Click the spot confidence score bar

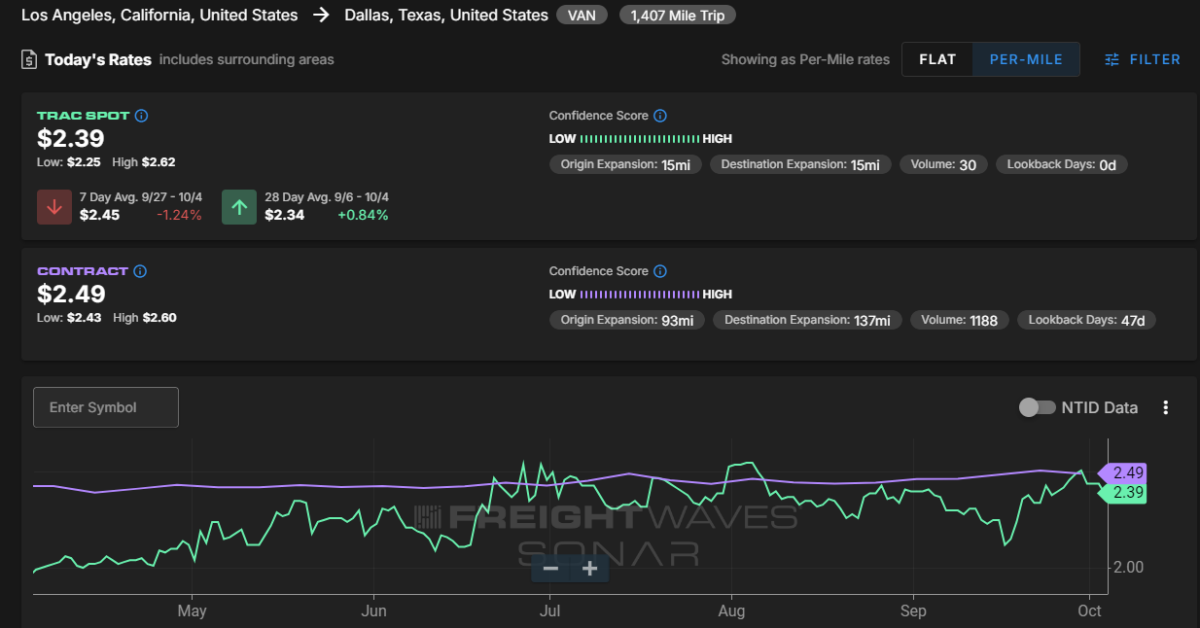coord(639,139)
